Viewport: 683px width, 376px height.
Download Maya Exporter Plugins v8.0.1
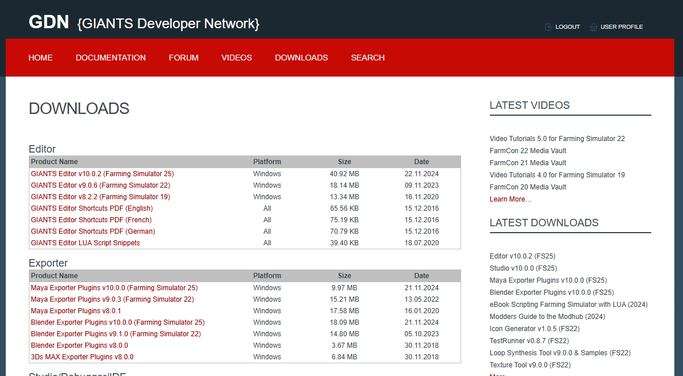pyautogui.click(x=76, y=311)
